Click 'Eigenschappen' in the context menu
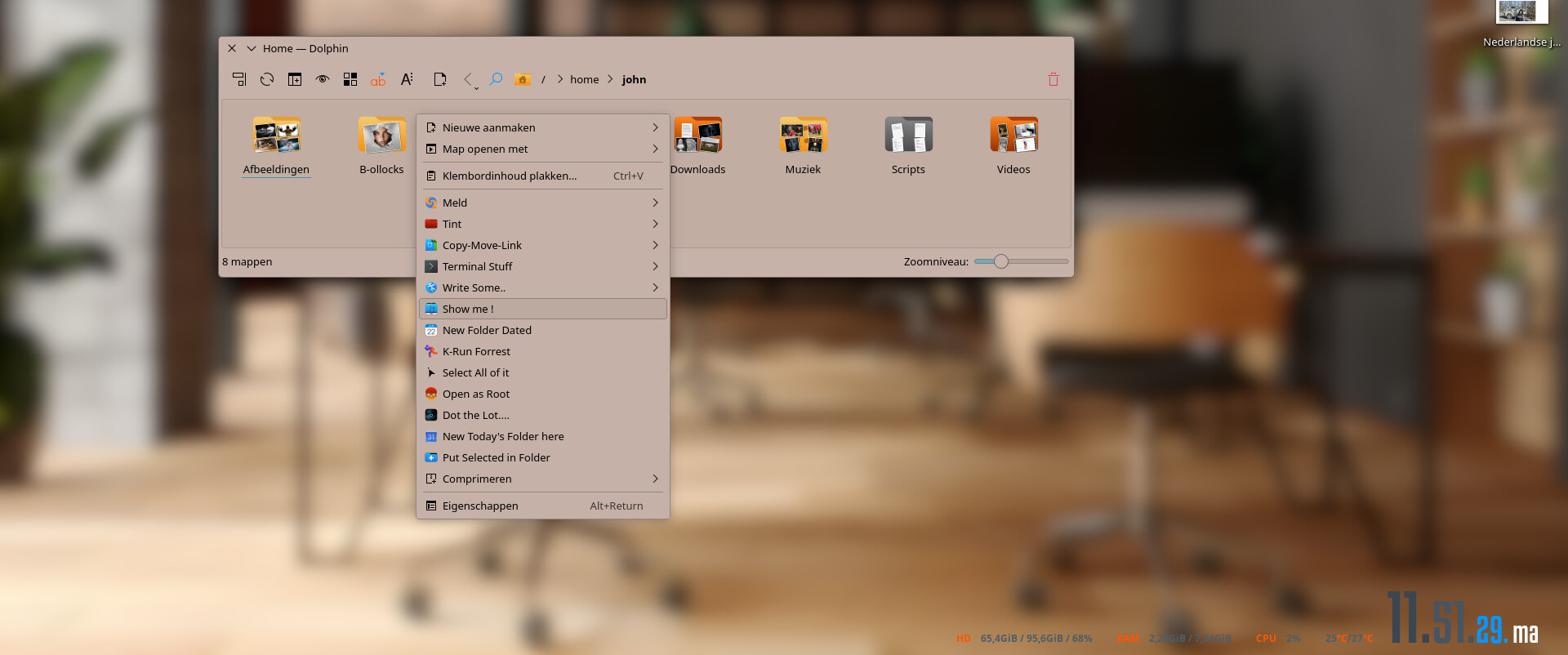Image resolution: width=1568 pixels, height=655 pixels. point(480,506)
